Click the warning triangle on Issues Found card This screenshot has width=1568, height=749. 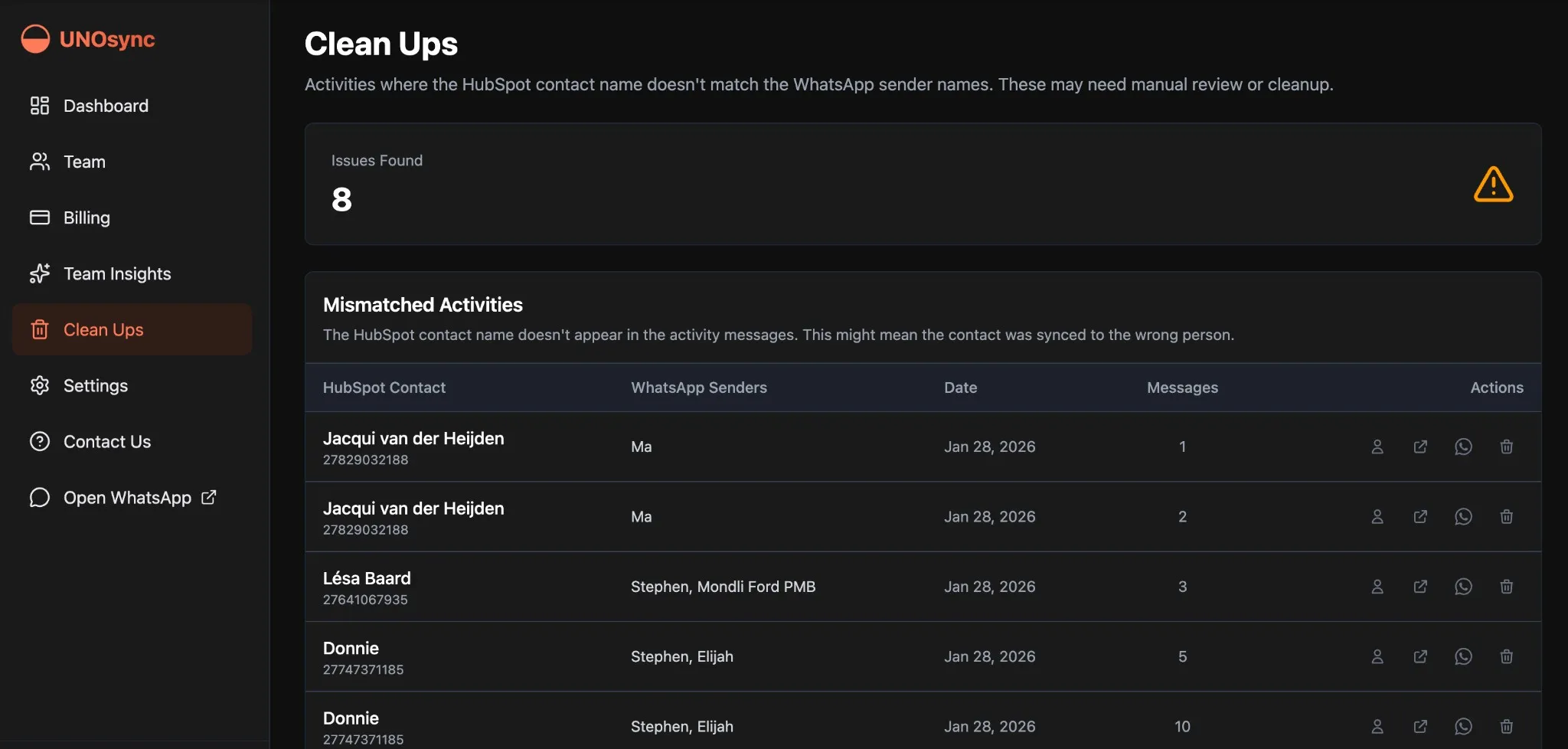pyautogui.click(x=1492, y=183)
